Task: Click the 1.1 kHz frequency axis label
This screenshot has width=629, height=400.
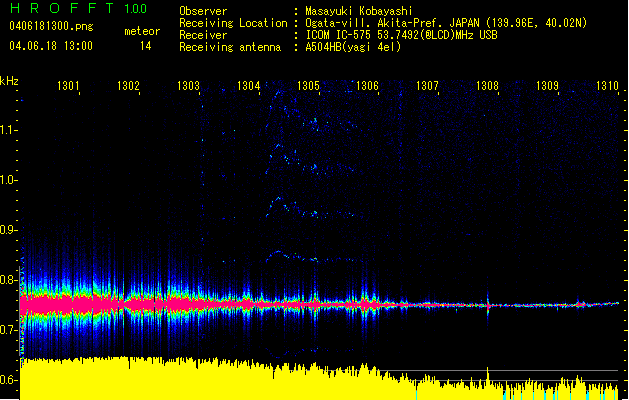Action: [8, 130]
